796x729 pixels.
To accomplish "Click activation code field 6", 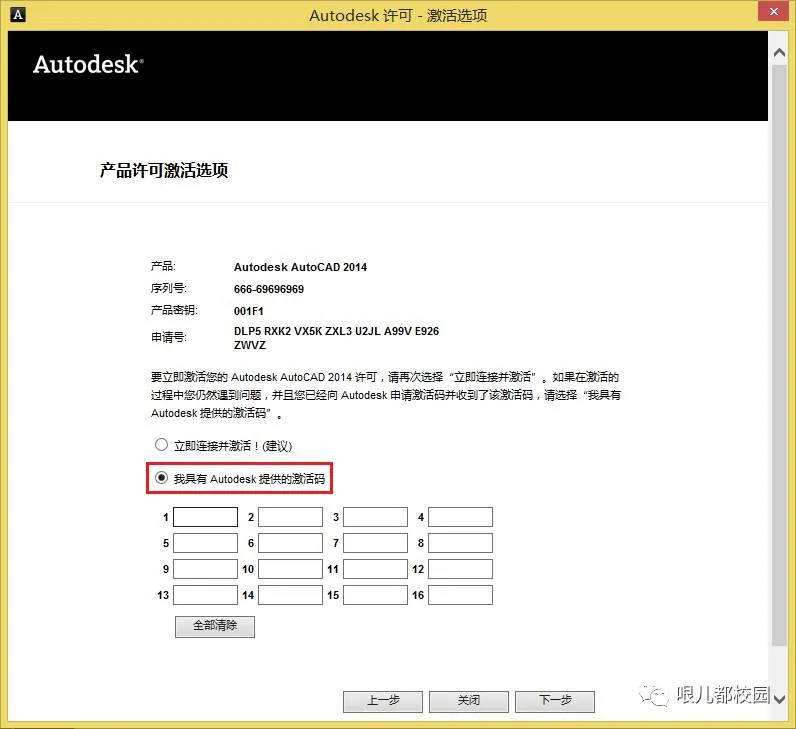I will [x=290, y=543].
